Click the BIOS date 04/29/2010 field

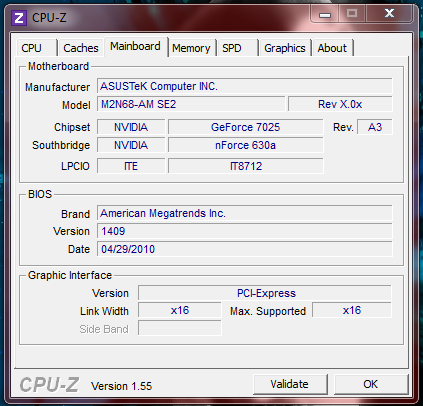pos(245,249)
